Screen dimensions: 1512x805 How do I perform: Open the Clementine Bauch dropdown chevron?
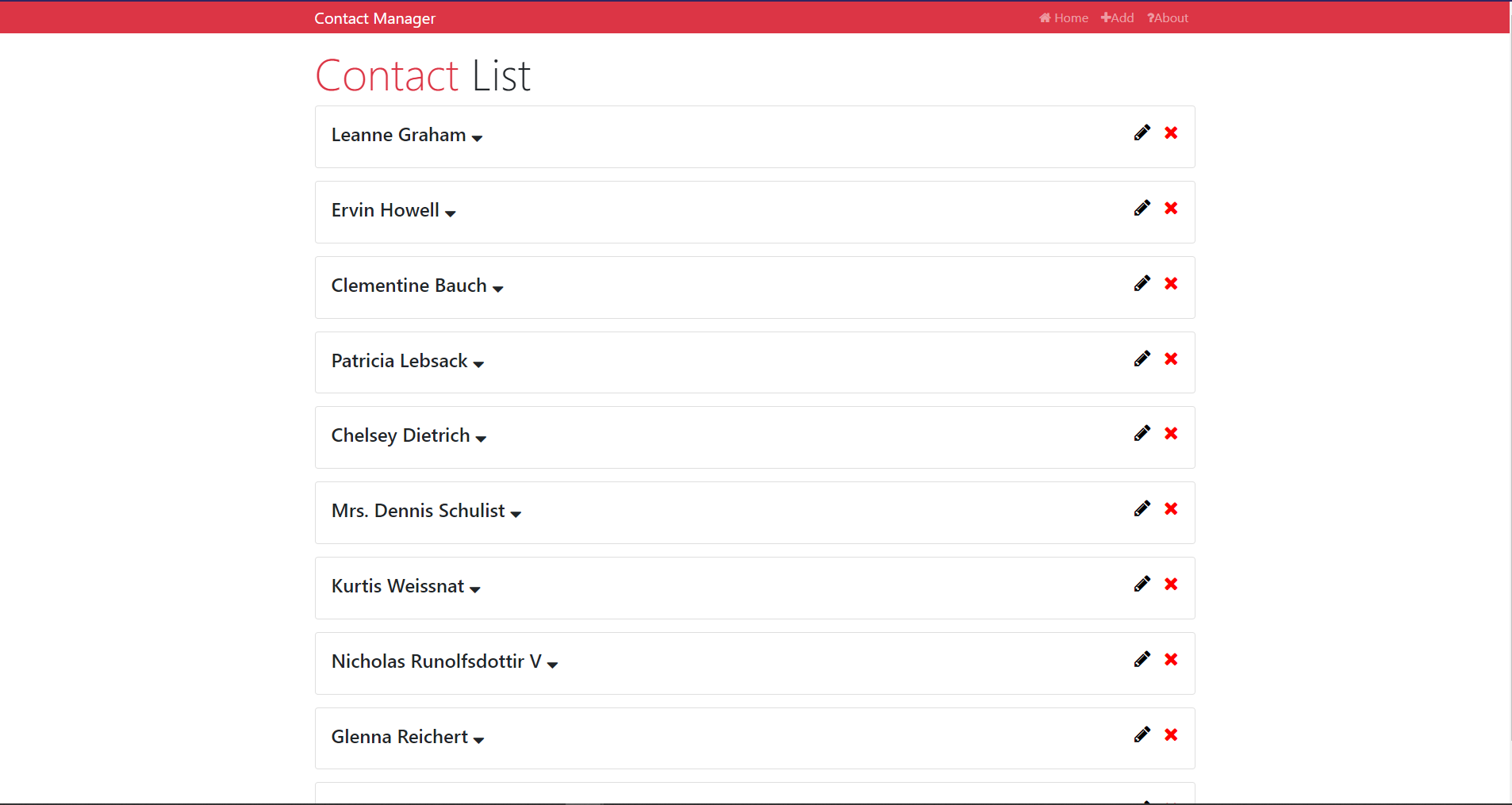pyautogui.click(x=499, y=289)
